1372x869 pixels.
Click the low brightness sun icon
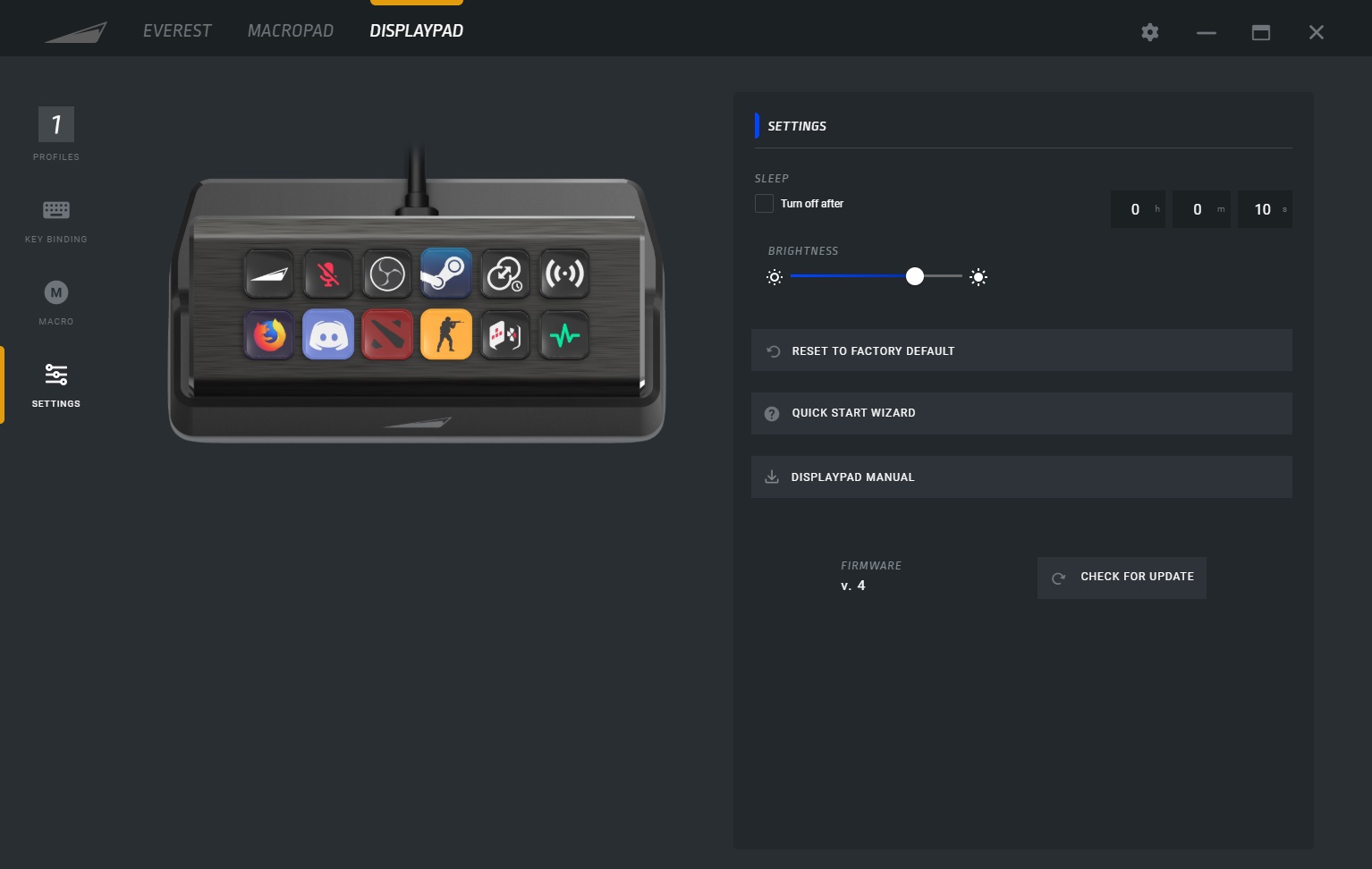click(775, 277)
